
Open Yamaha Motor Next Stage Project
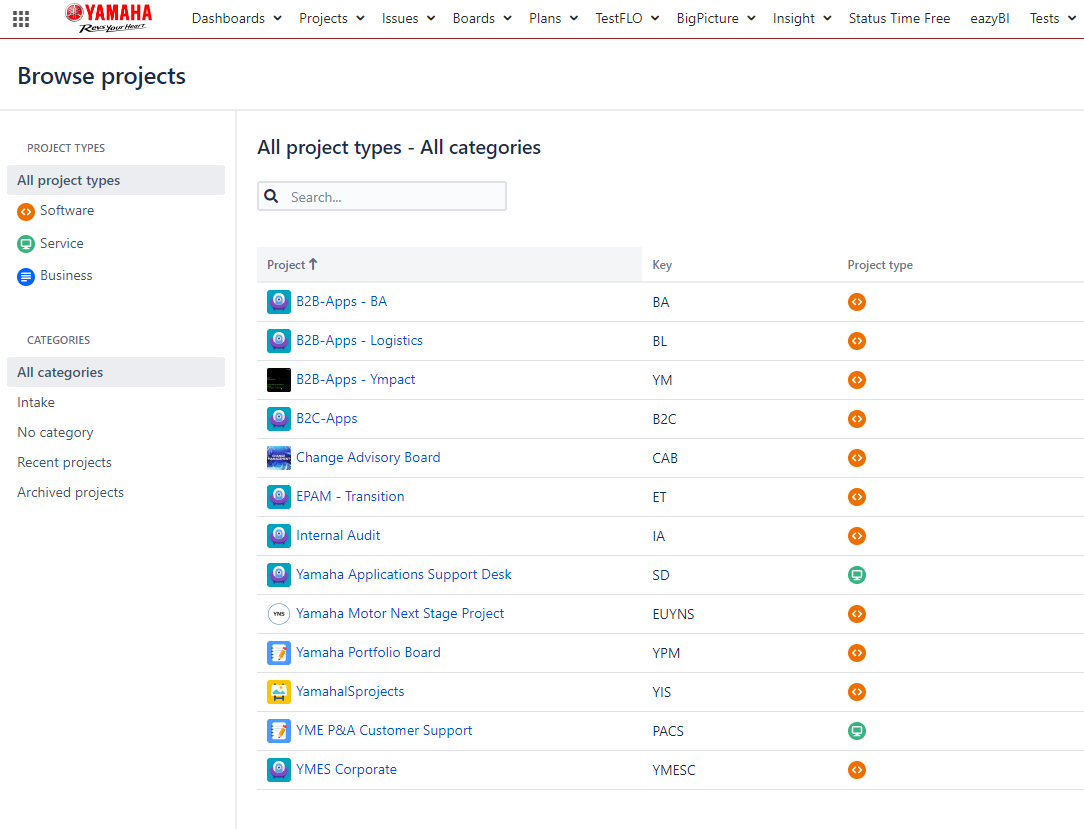400,614
